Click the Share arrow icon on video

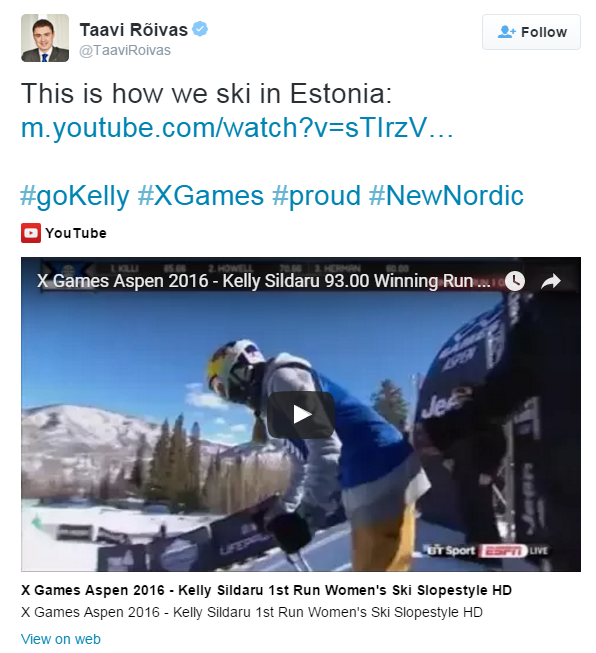(551, 281)
